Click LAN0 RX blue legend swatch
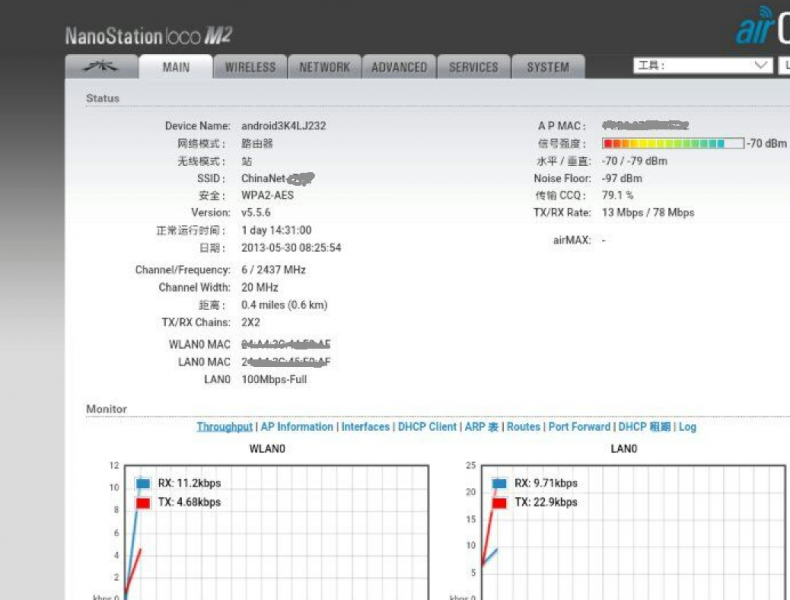The image size is (790, 600). (x=499, y=483)
